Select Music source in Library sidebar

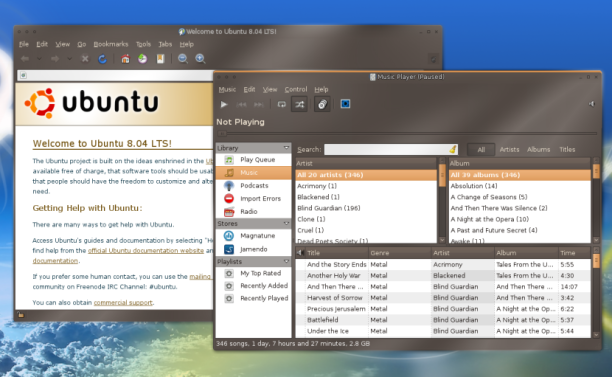(253, 172)
